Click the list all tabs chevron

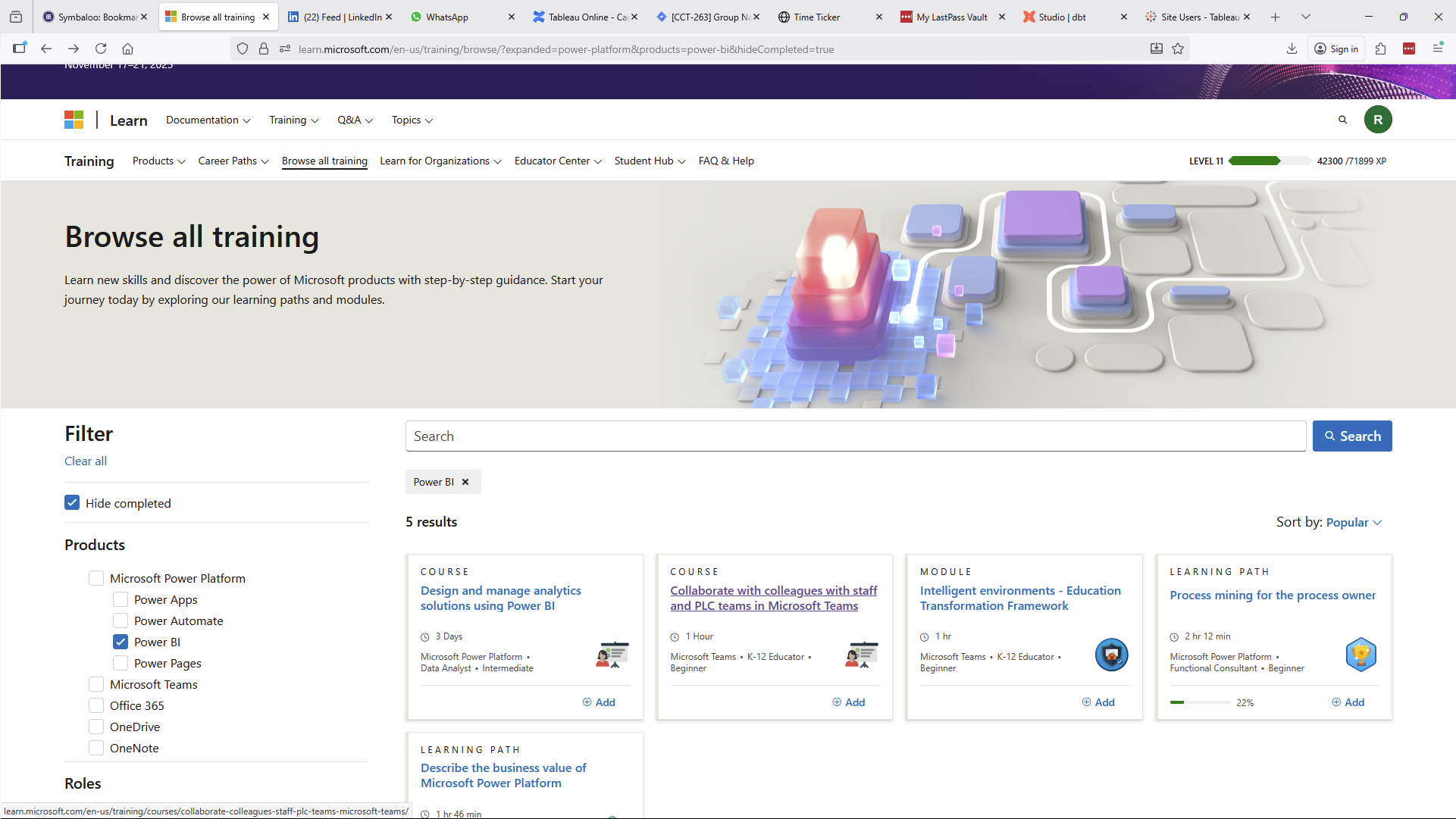coord(1306,17)
